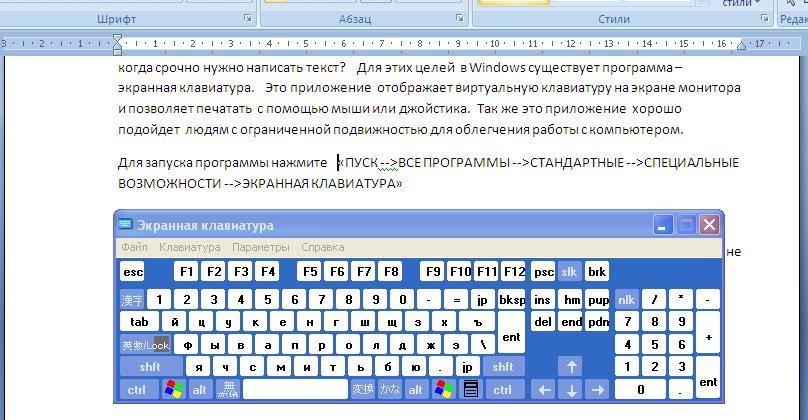808x420 pixels.
Task: Click the numpad plus key
Action: click(708, 333)
